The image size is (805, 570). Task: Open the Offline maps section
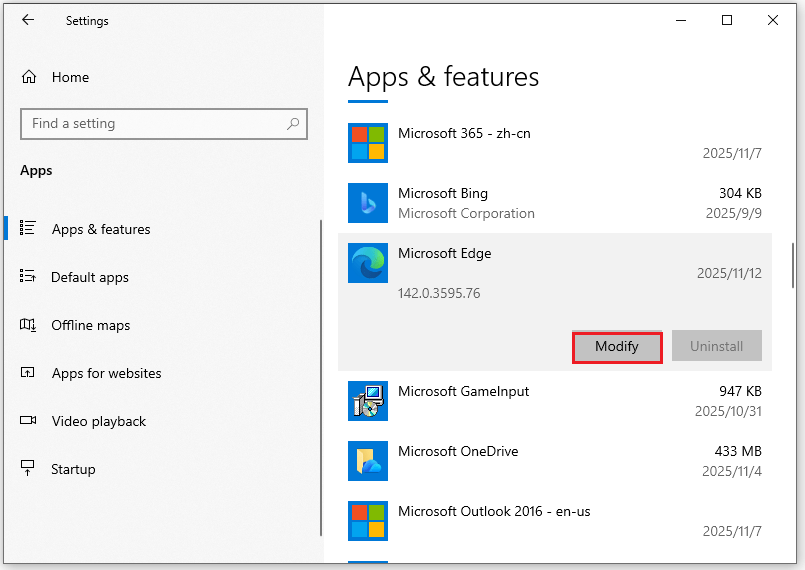coord(90,325)
